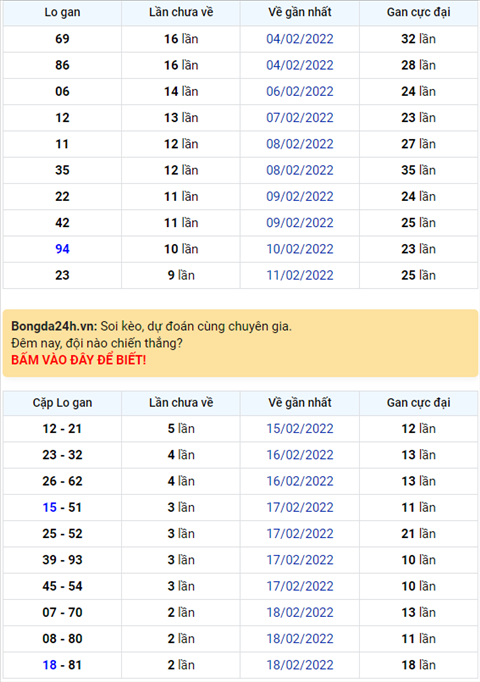480x682 pixels.
Task: Click the Lo gan column header
Action: [62, 12]
